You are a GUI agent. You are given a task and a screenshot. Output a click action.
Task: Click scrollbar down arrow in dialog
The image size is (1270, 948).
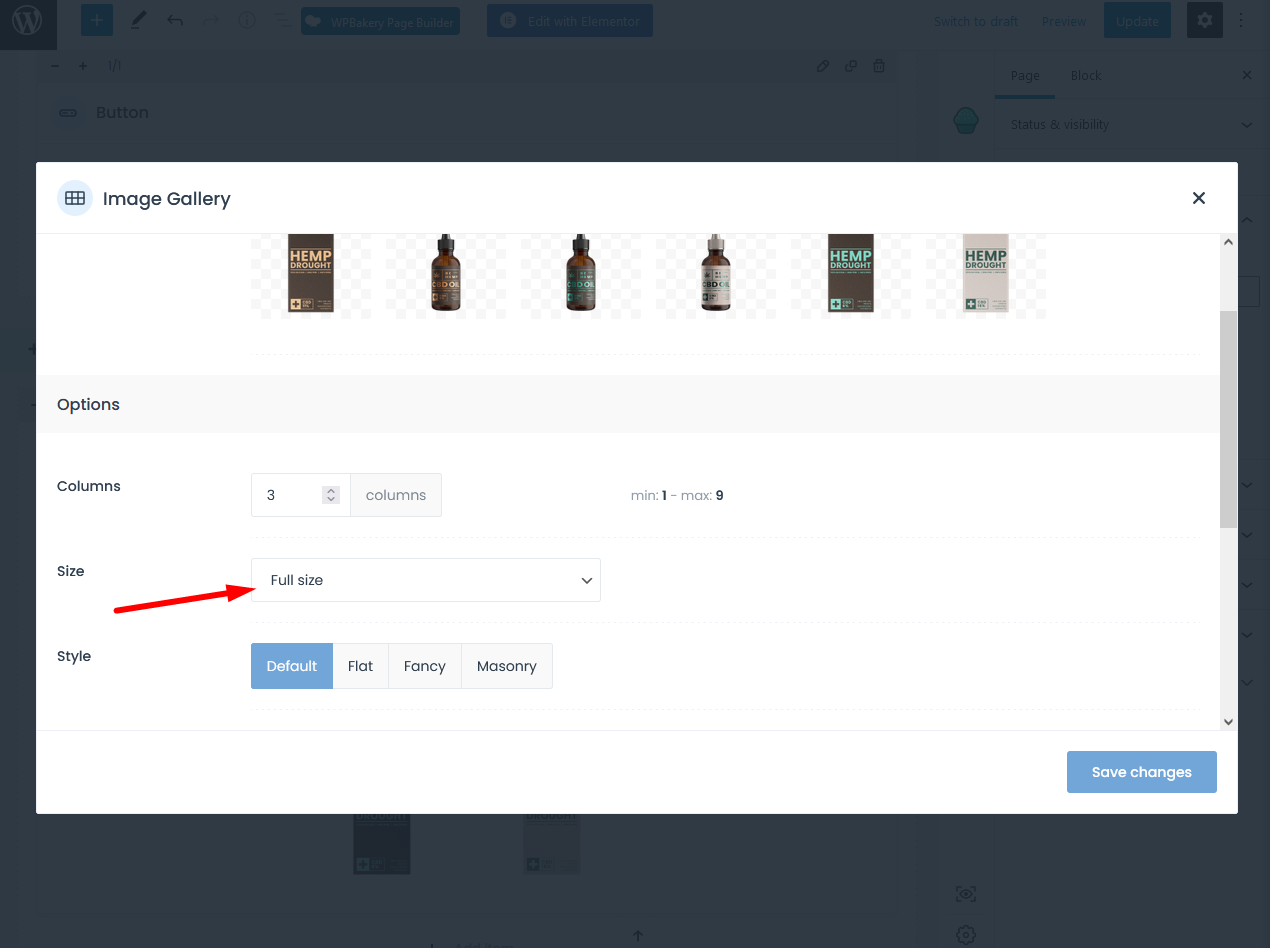1229,721
